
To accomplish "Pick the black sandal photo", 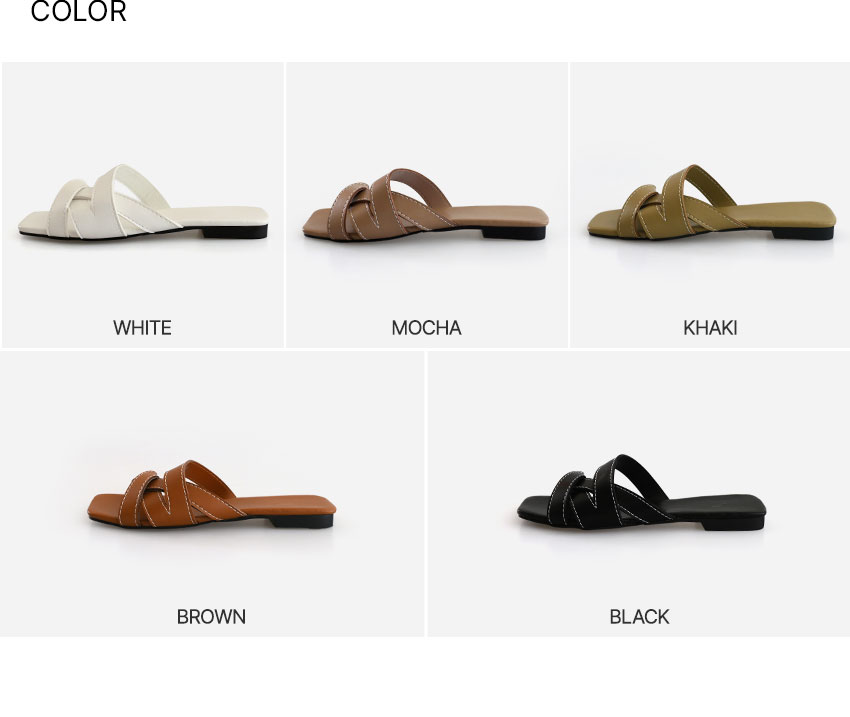I will pyautogui.click(x=641, y=492).
